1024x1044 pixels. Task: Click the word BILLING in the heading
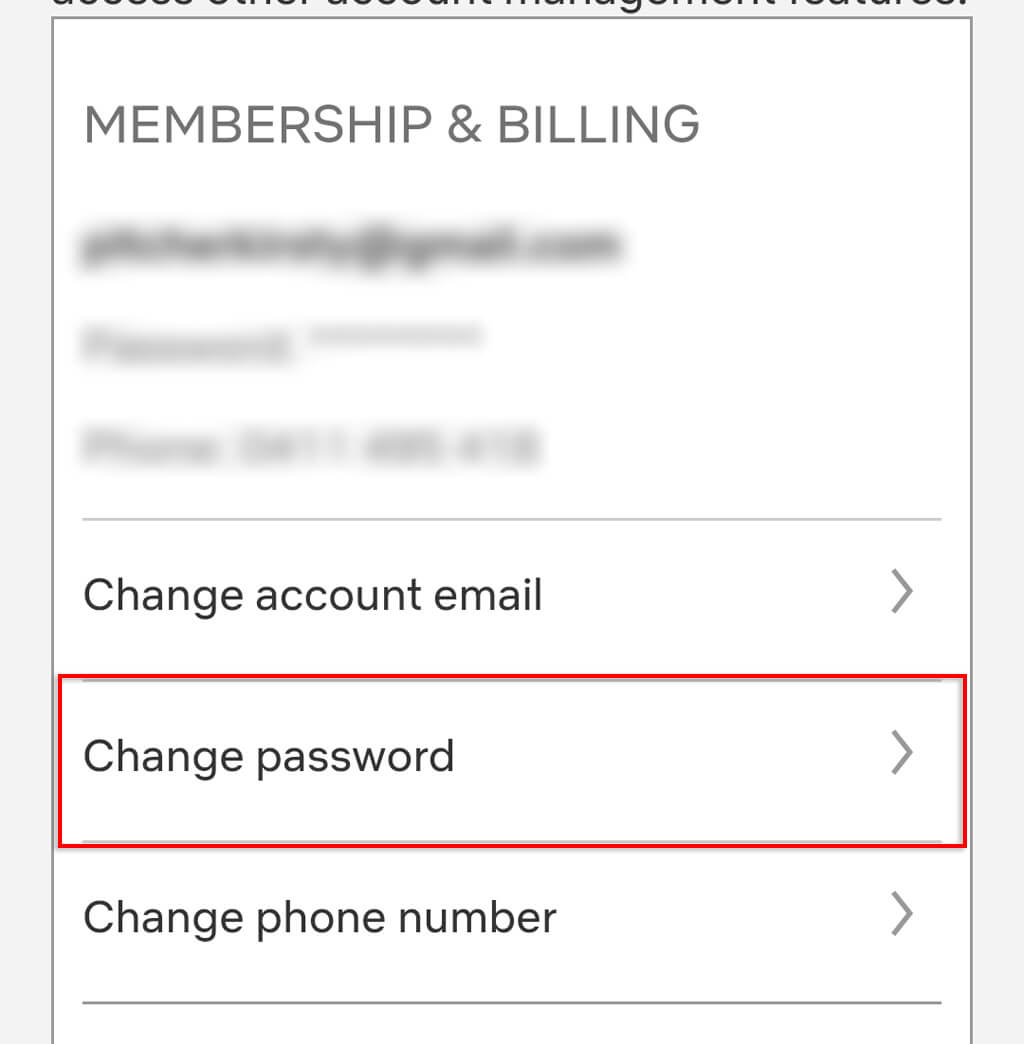pos(598,126)
